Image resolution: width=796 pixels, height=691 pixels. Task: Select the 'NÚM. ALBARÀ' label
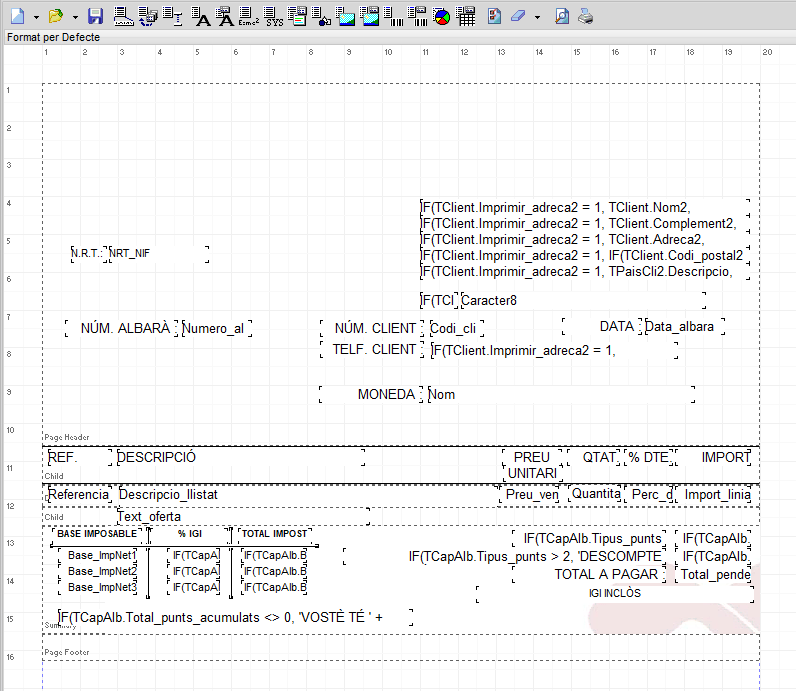click(121, 328)
